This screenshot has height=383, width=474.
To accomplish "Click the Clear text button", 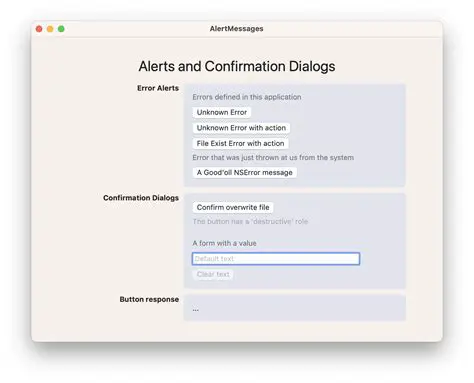I will pos(213,274).
